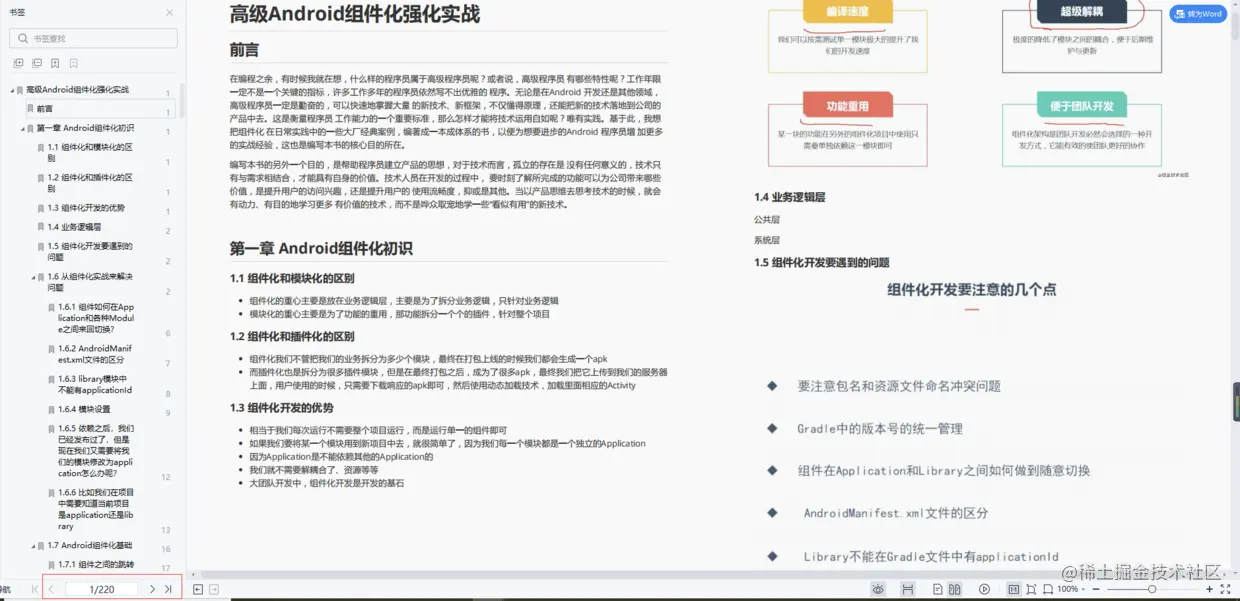Expand all bookmarks with the plus icon

pos(18,63)
